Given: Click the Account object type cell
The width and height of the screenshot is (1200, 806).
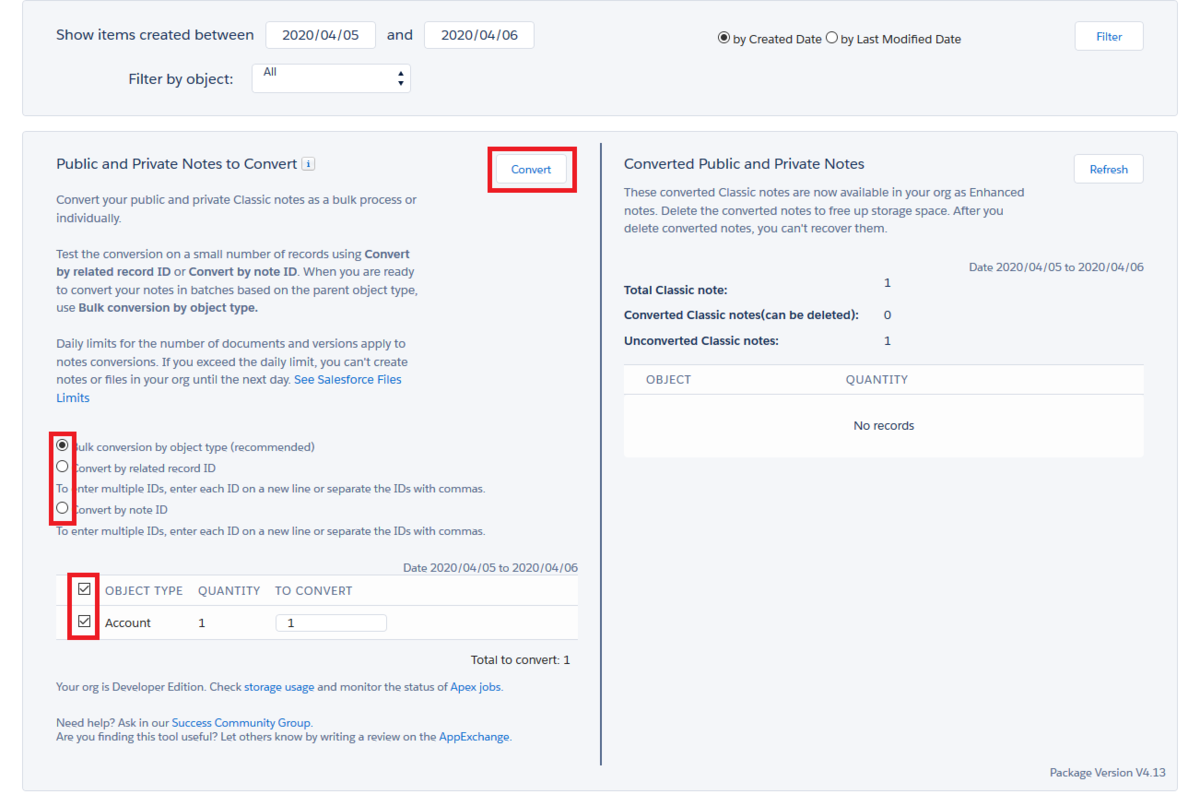Looking at the screenshot, I should coord(128,623).
